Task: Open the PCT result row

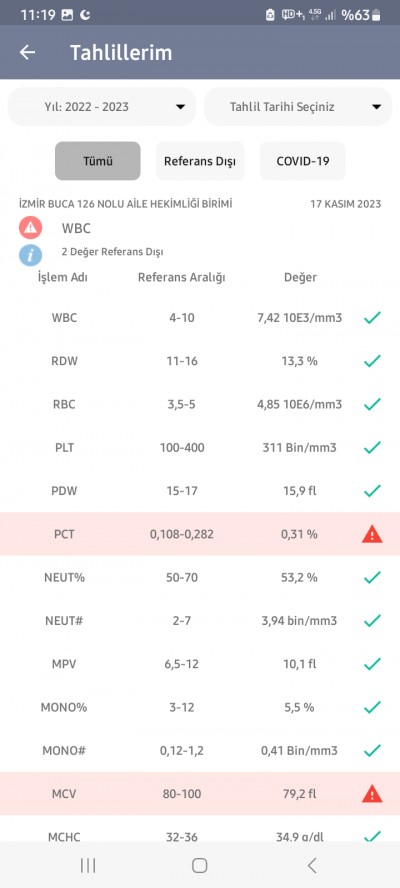Action: tap(200, 534)
